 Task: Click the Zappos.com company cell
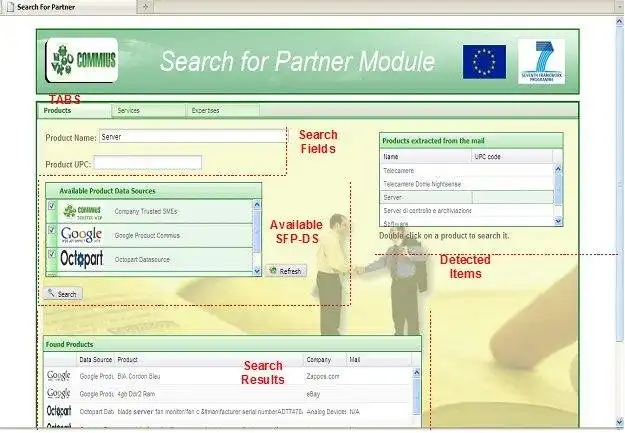[x=324, y=376]
